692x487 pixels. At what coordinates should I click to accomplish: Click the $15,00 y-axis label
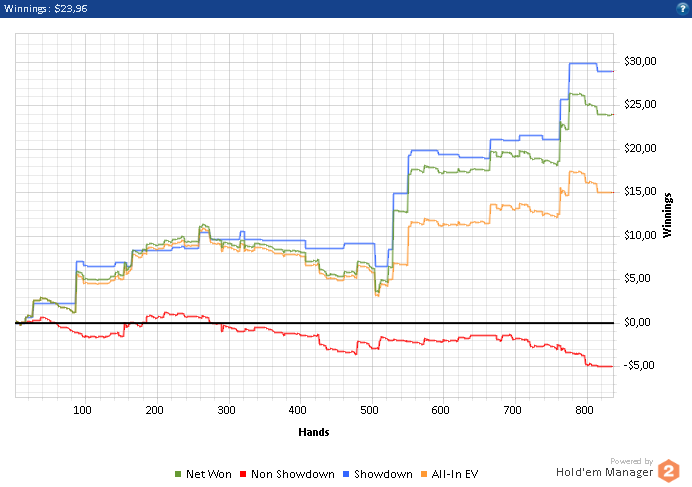pyautogui.click(x=640, y=192)
